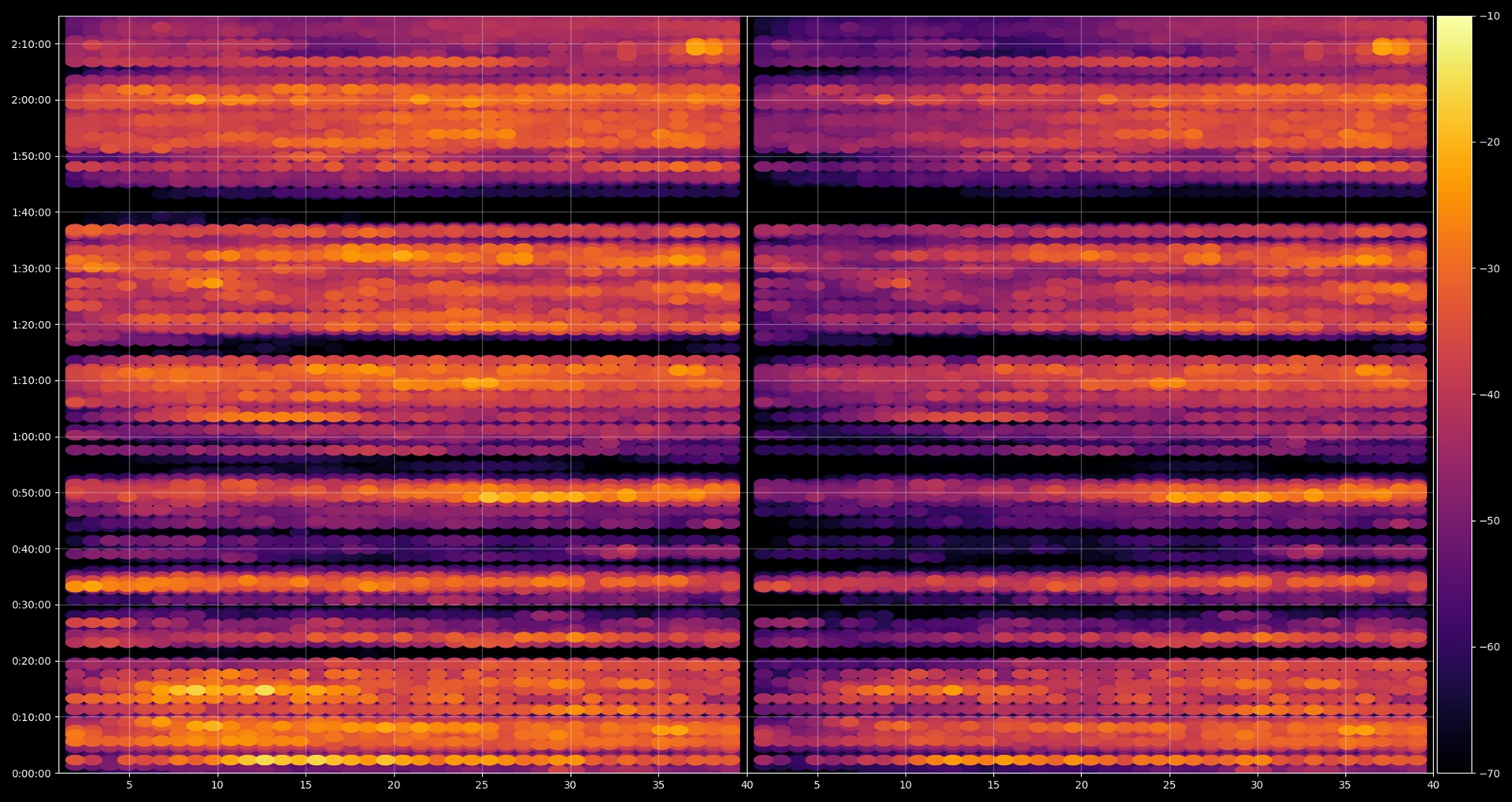Click the −50 colorbar tick label
Image resolution: width=1512 pixels, height=802 pixels.
1490,521
